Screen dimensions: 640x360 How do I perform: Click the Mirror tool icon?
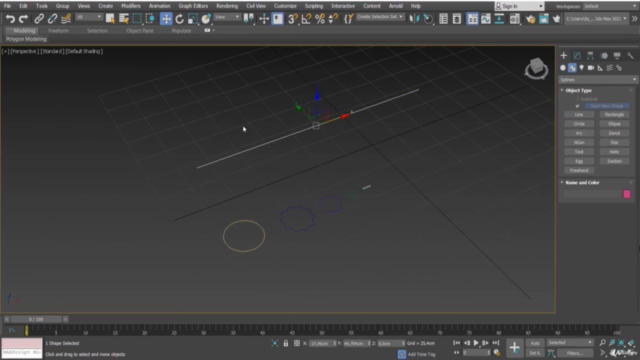point(414,19)
